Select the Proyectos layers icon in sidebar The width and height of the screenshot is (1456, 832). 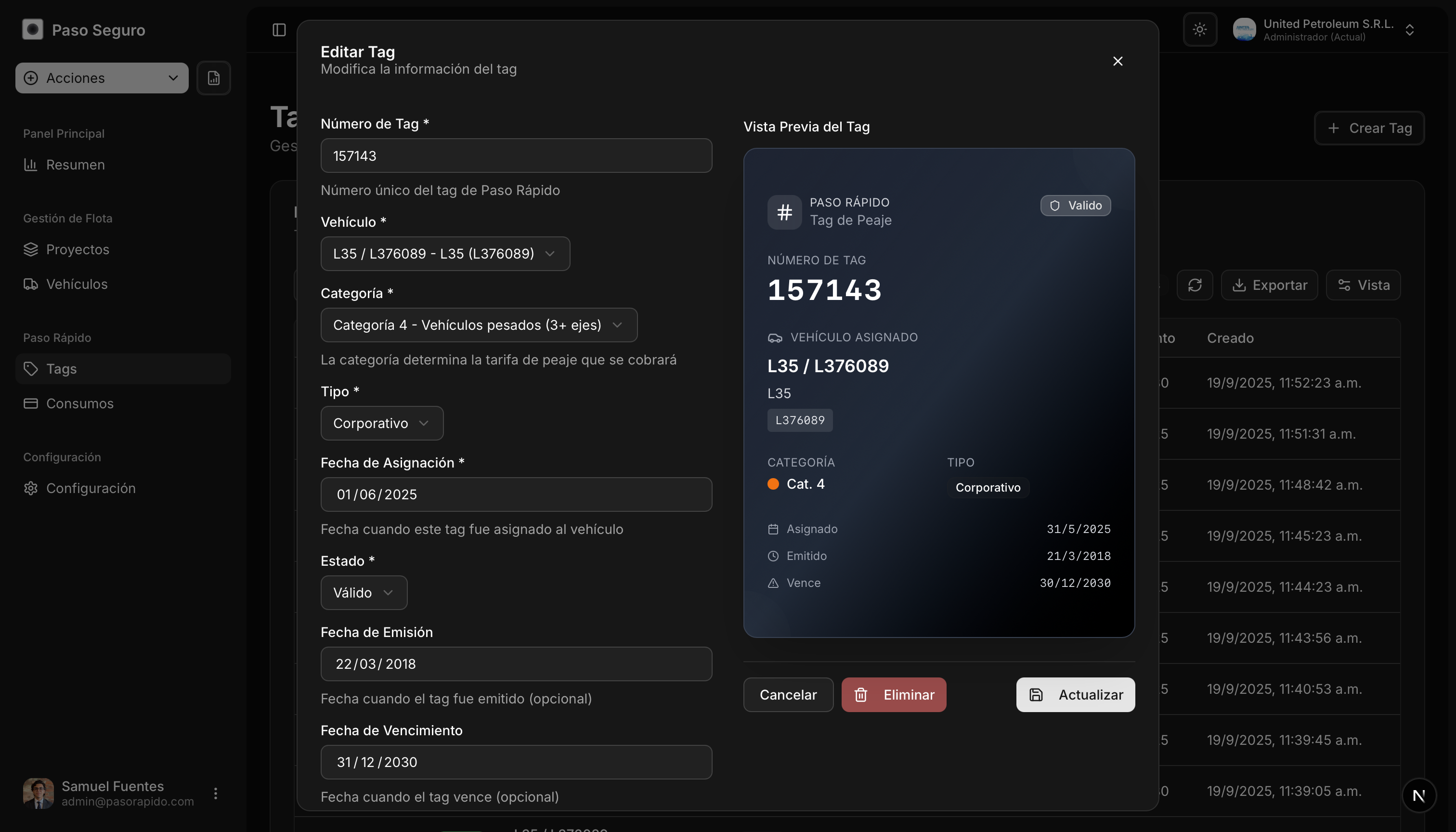click(31, 249)
